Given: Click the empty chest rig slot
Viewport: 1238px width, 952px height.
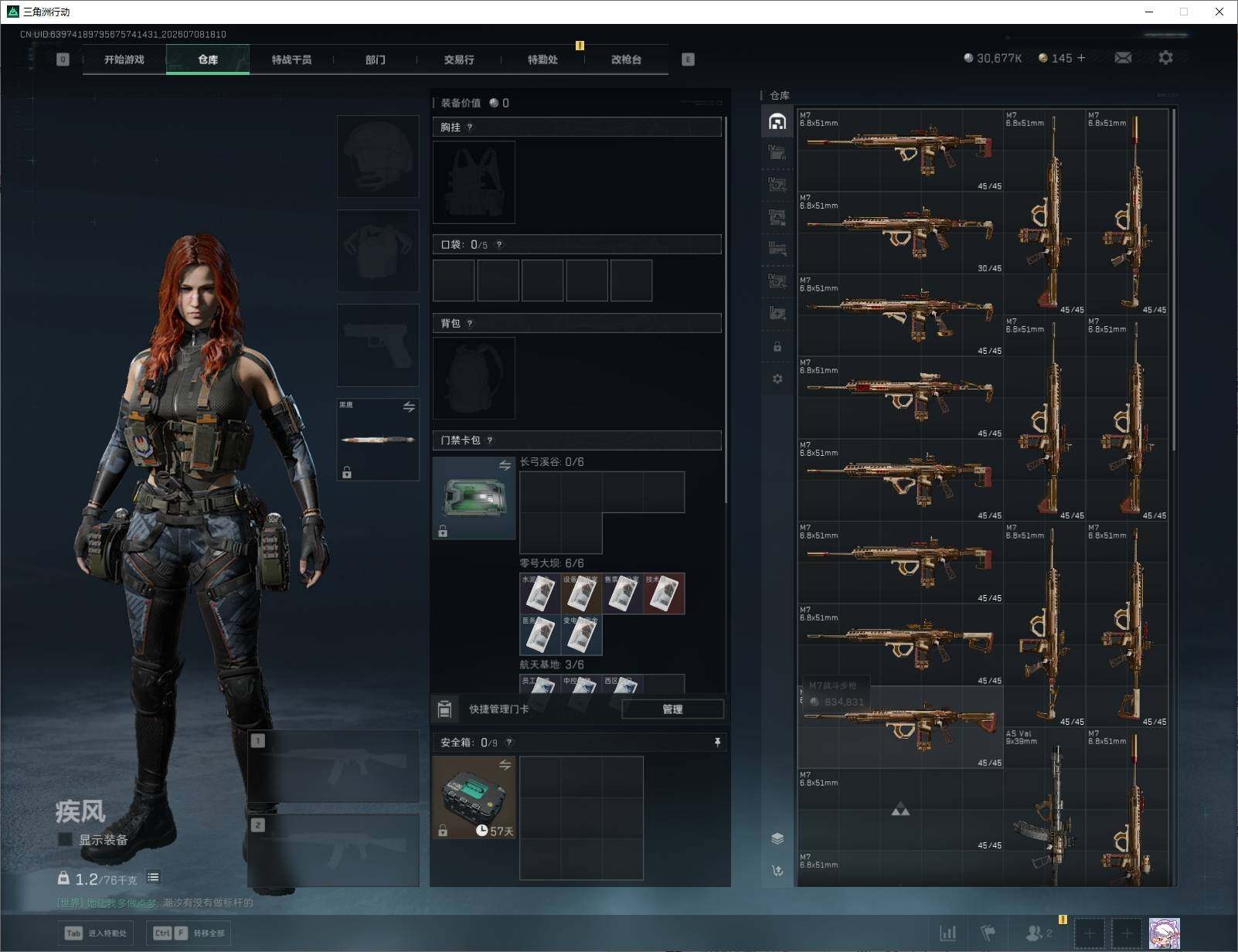Looking at the screenshot, I should tap(474, 182).
